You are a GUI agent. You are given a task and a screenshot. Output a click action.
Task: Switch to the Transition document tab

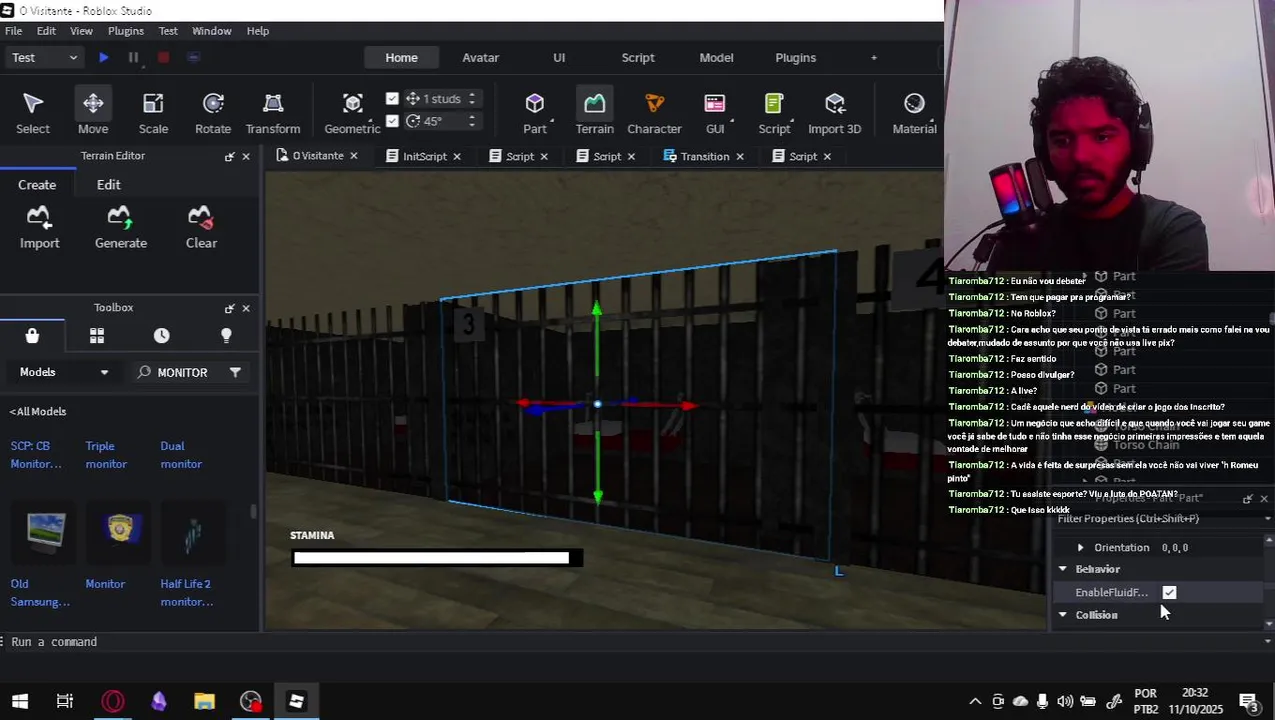click(x=705, y=157)
